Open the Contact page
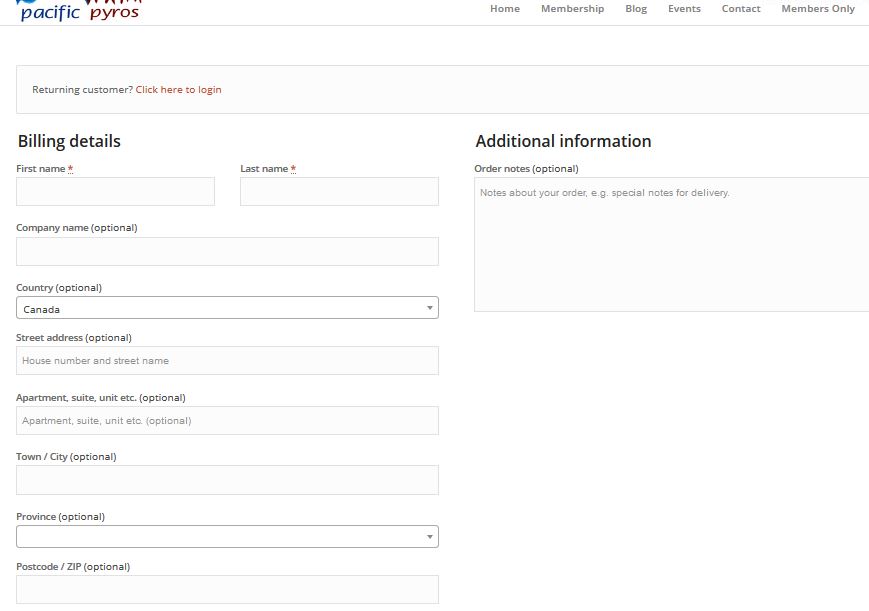The height and width of the screenshot is (611, 869). pyautogui.click(x=741, y=9)
